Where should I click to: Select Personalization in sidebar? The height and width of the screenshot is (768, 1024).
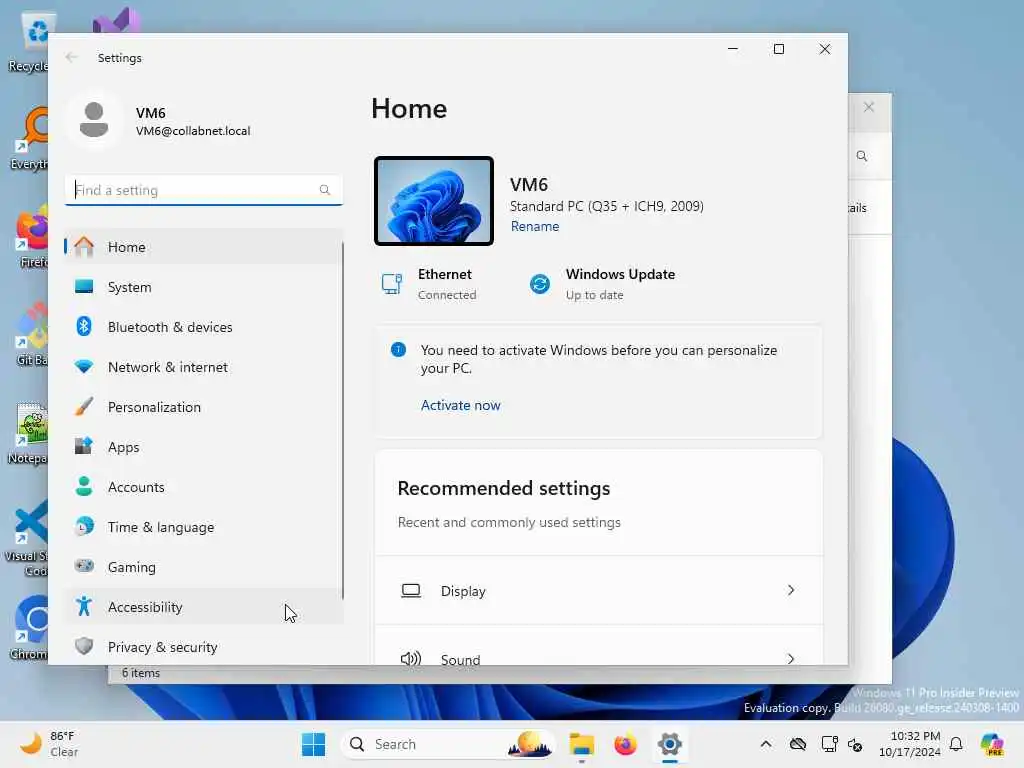[203, 407]
